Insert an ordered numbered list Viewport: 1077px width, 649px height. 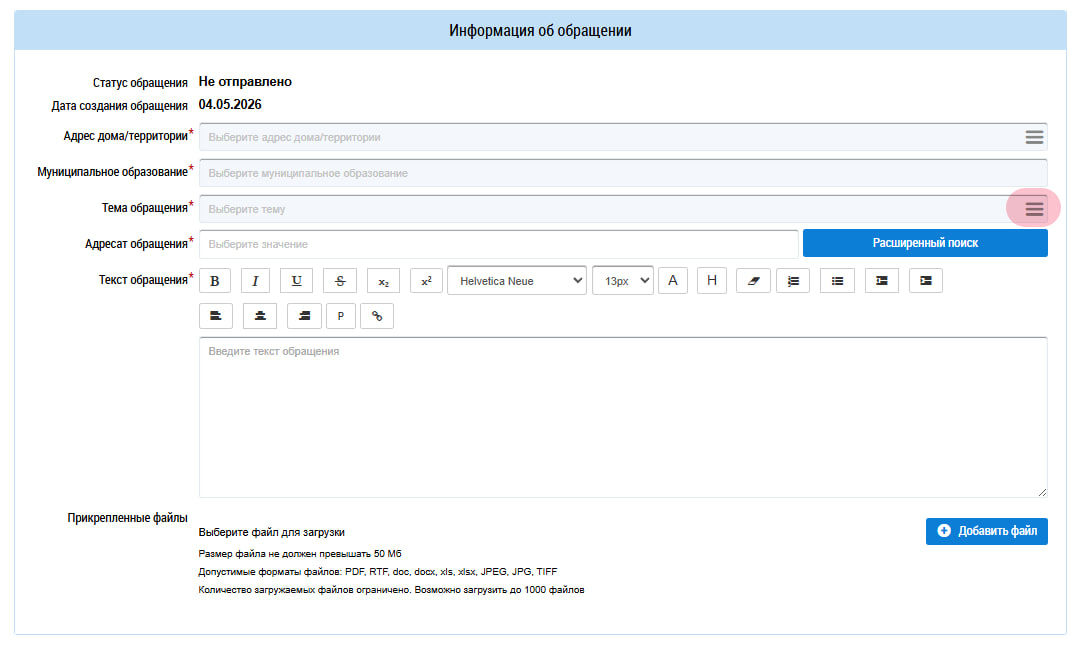793,280
